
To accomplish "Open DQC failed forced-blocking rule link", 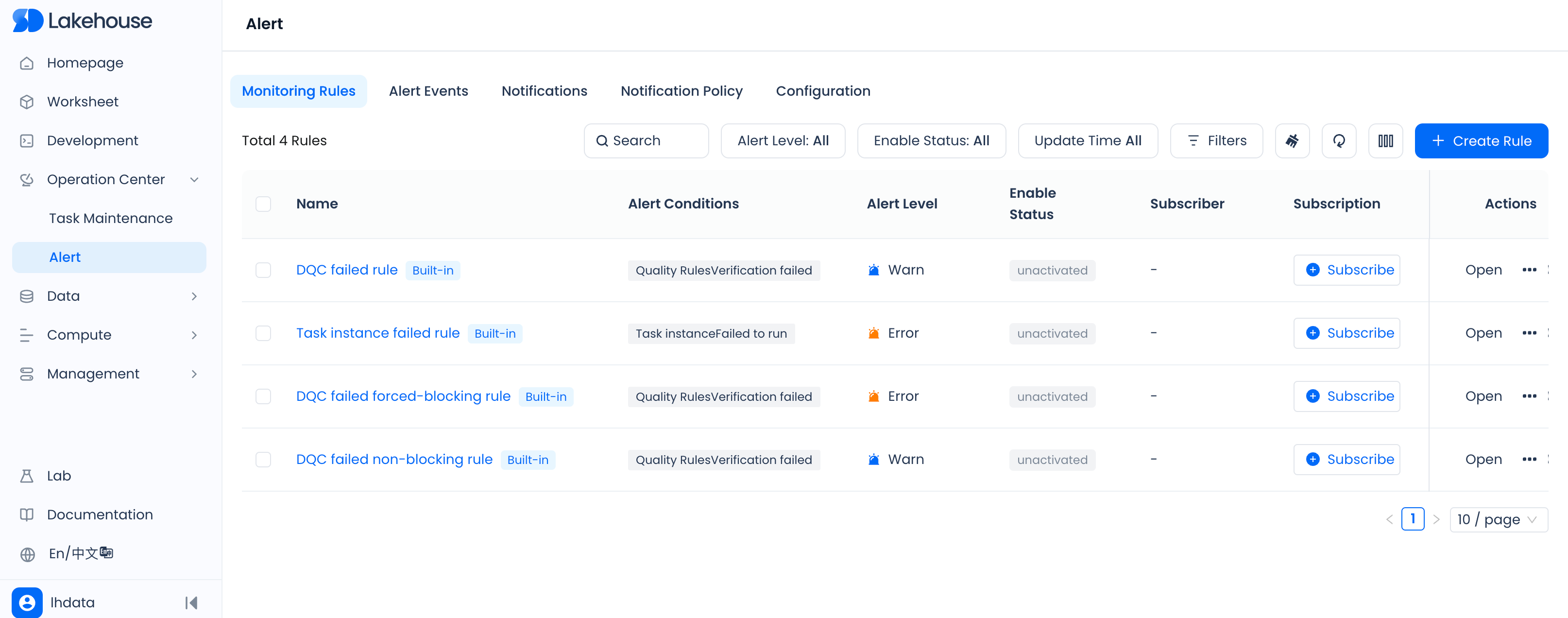I will tap(403, 396).
